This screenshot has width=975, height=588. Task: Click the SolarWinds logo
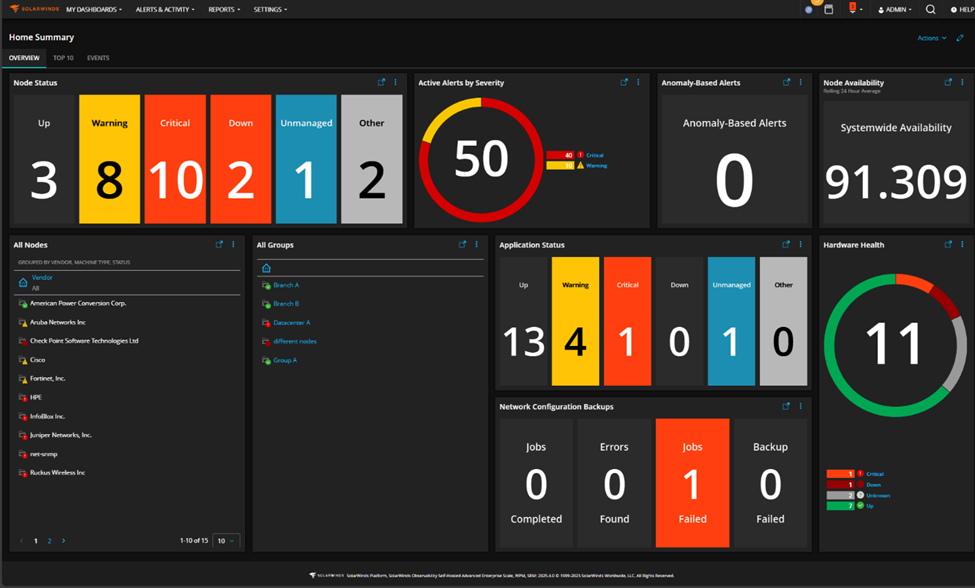34,9
